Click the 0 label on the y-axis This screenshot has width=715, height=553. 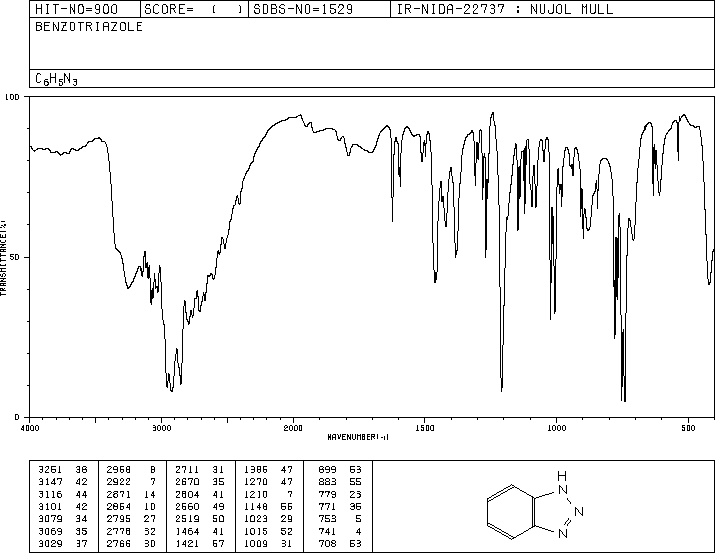17,417
